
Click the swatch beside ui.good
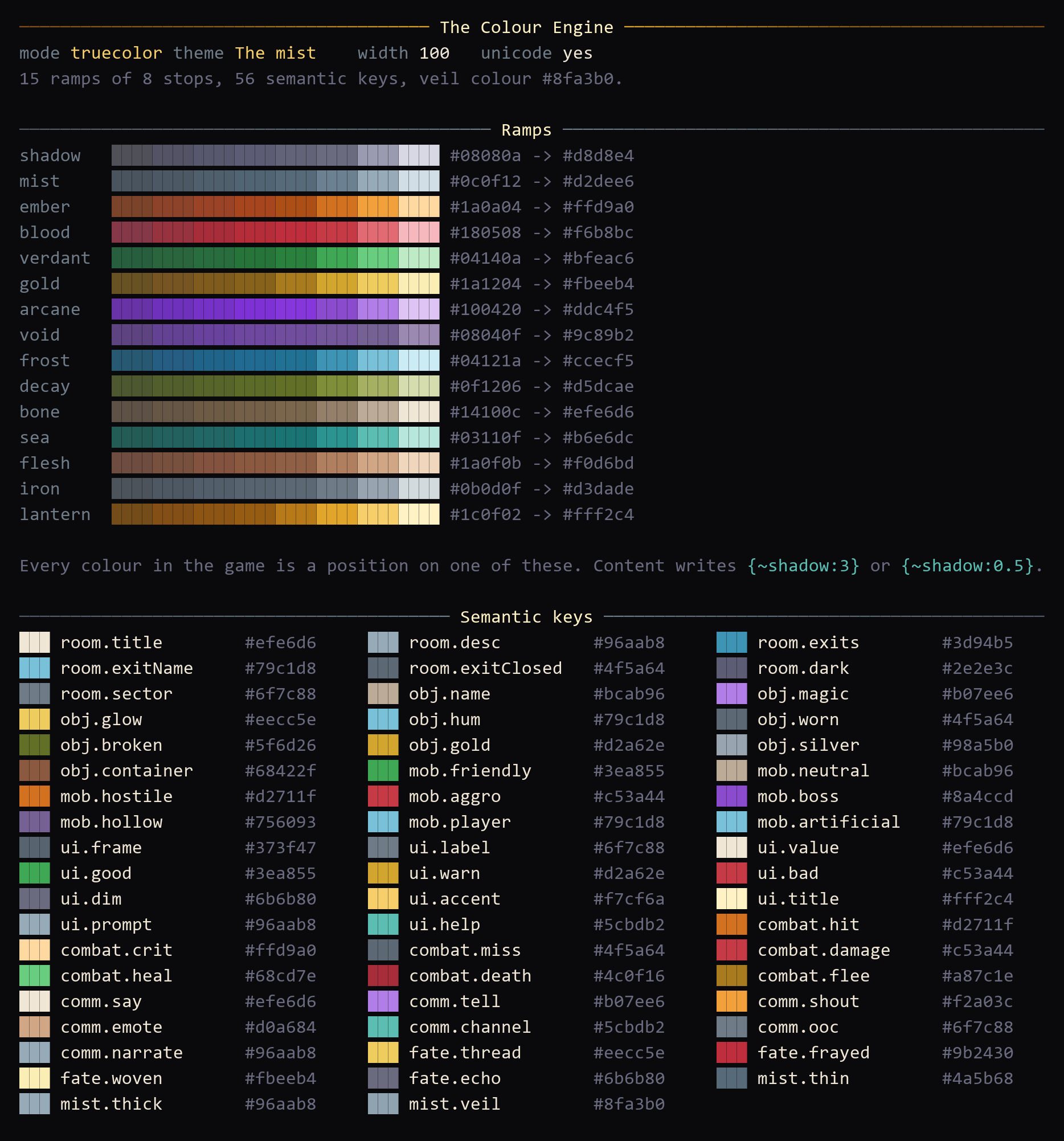pyautogui.click(x=34, y=873)
